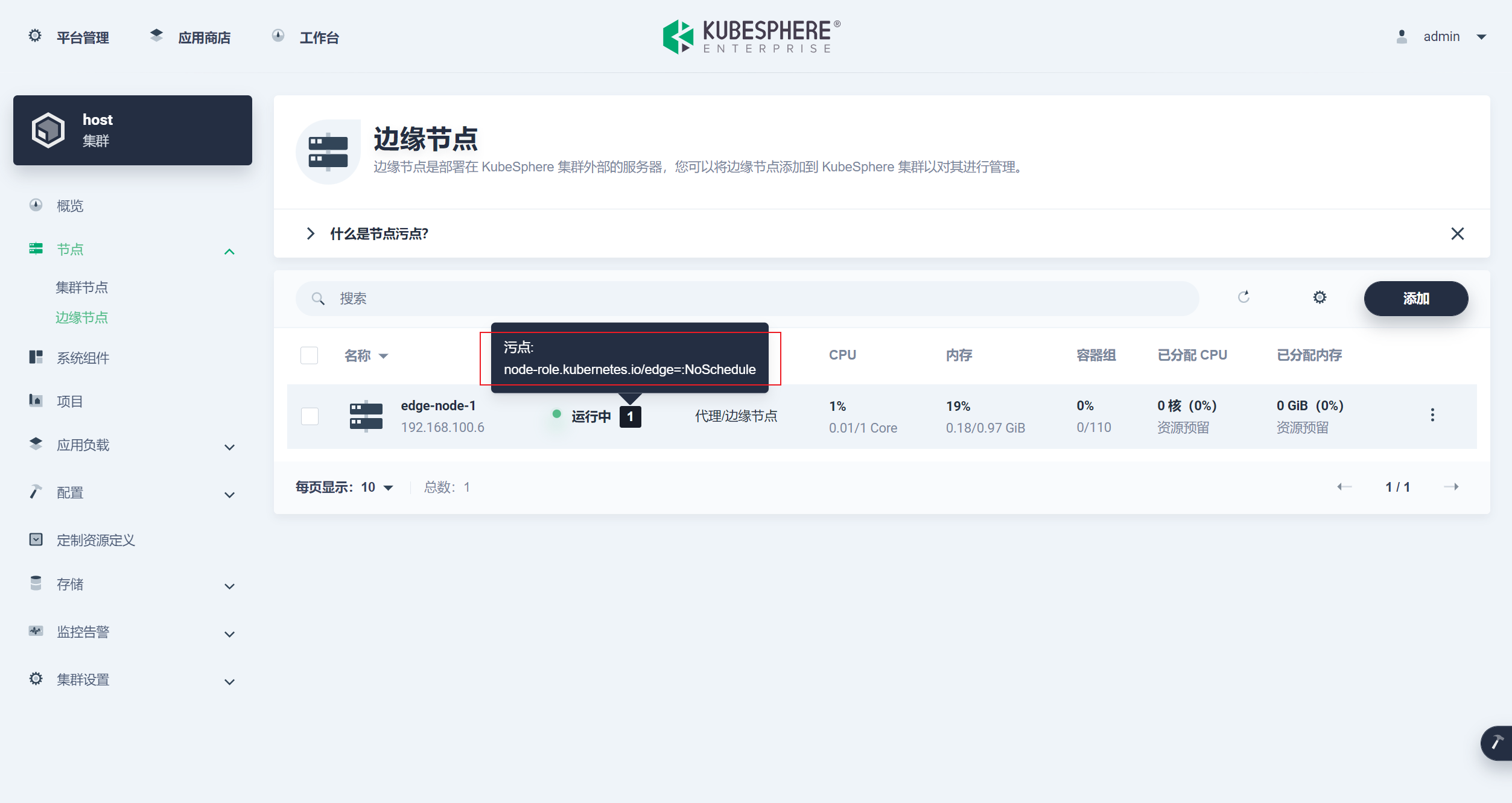Viewport: 1512px width, 803px height.
Task: Go to previous page arrow
Action: 1344,487
